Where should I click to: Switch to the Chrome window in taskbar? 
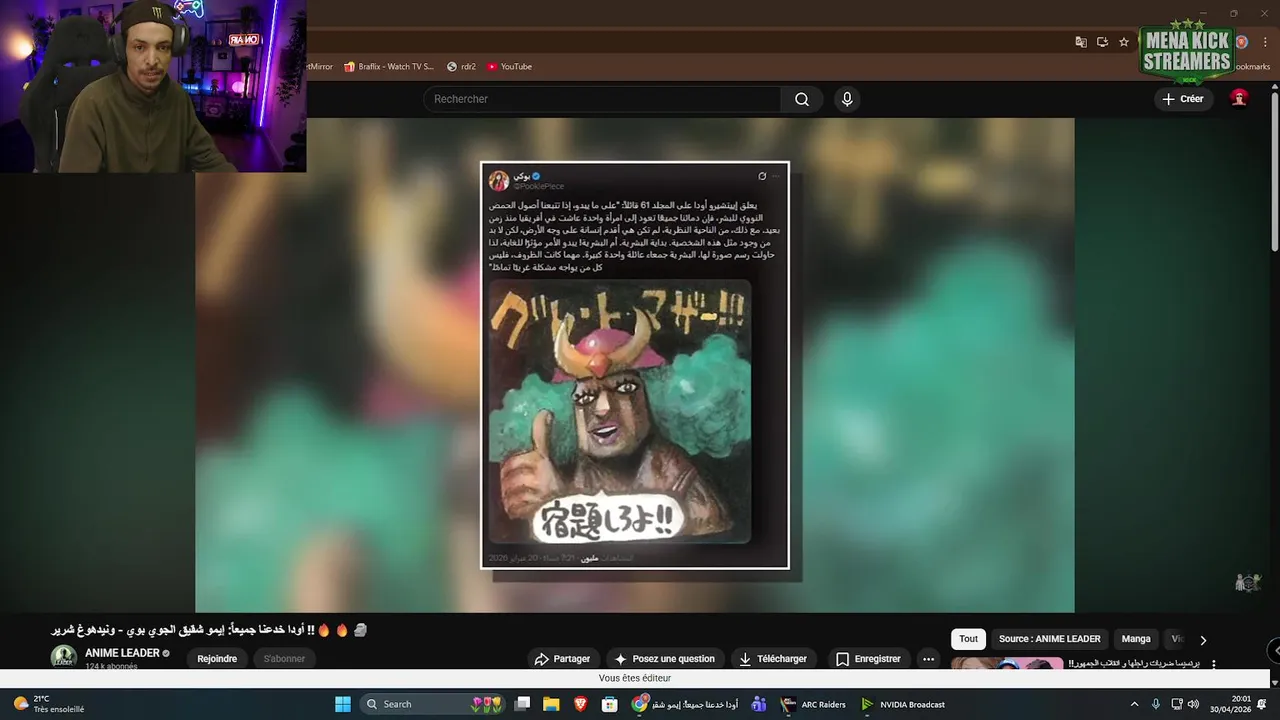click(686, 704)
